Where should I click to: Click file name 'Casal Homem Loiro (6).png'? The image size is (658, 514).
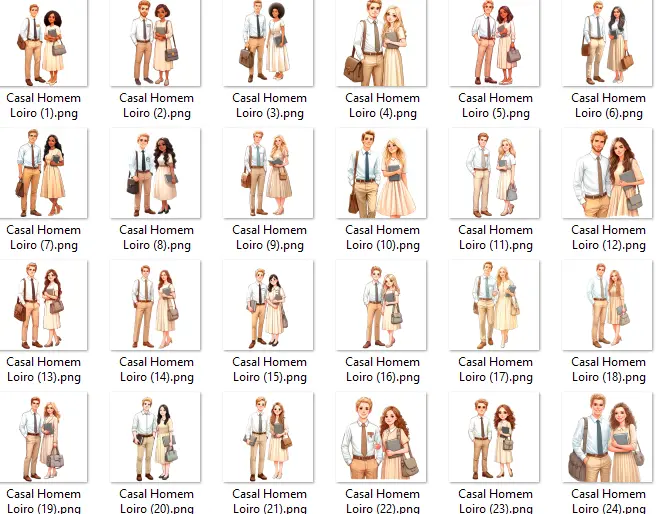[608, 105]
